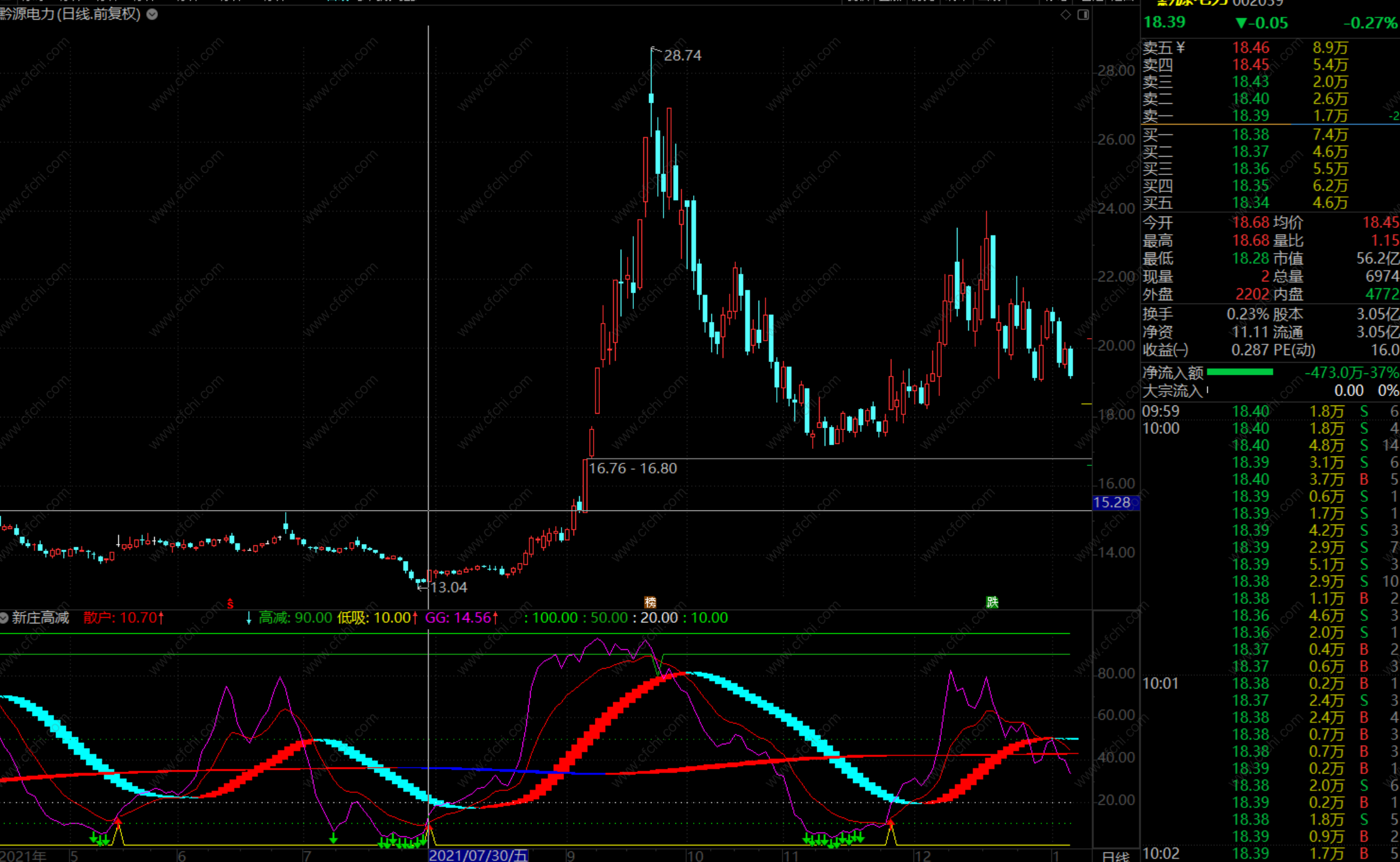Click the 2021/07/30 date marker
The image size is (1400, 862).
pyautogui.click(x=478, y=855)
